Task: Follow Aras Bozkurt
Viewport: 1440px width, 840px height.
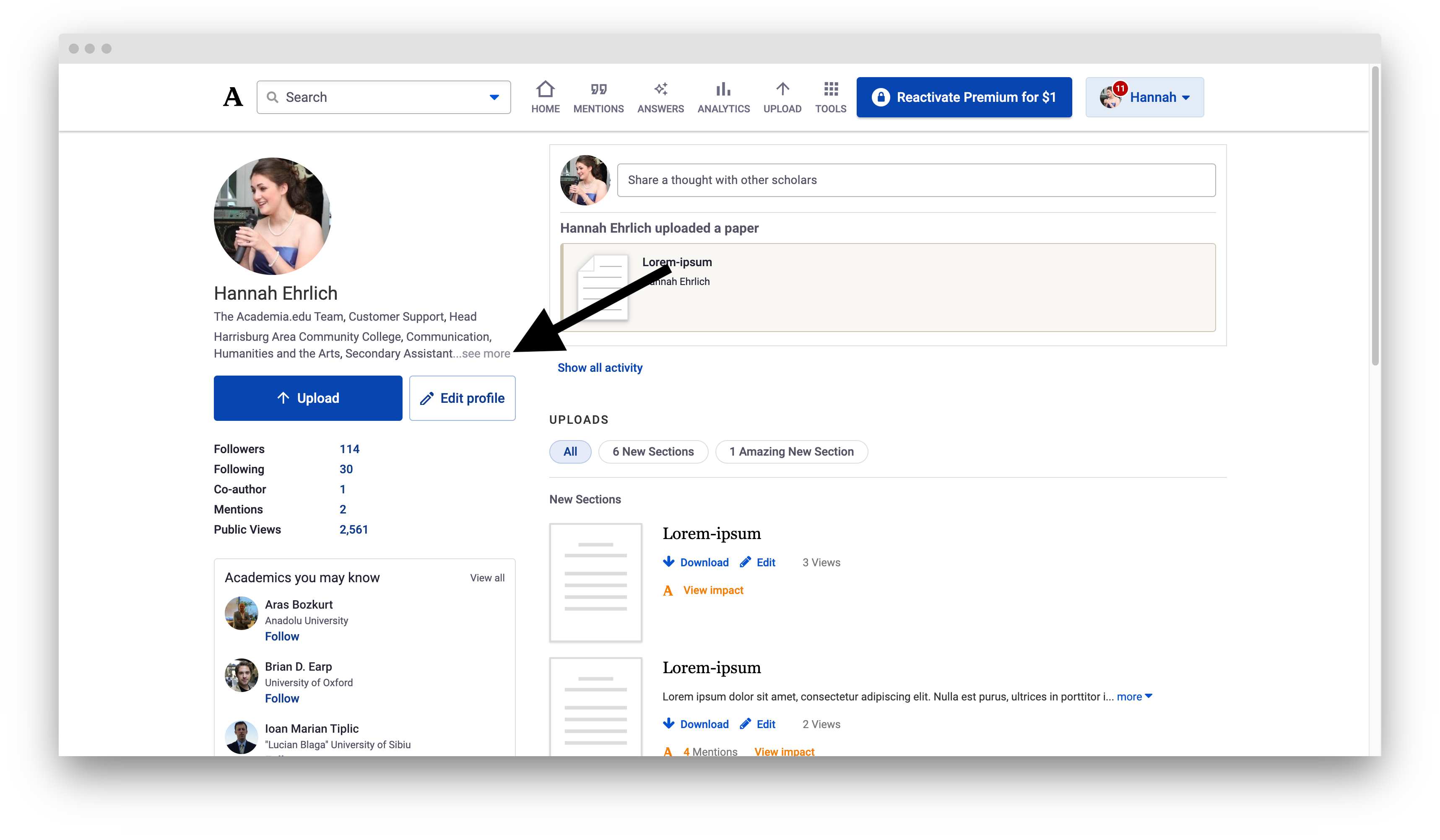Action: click(x=282, y=636)
